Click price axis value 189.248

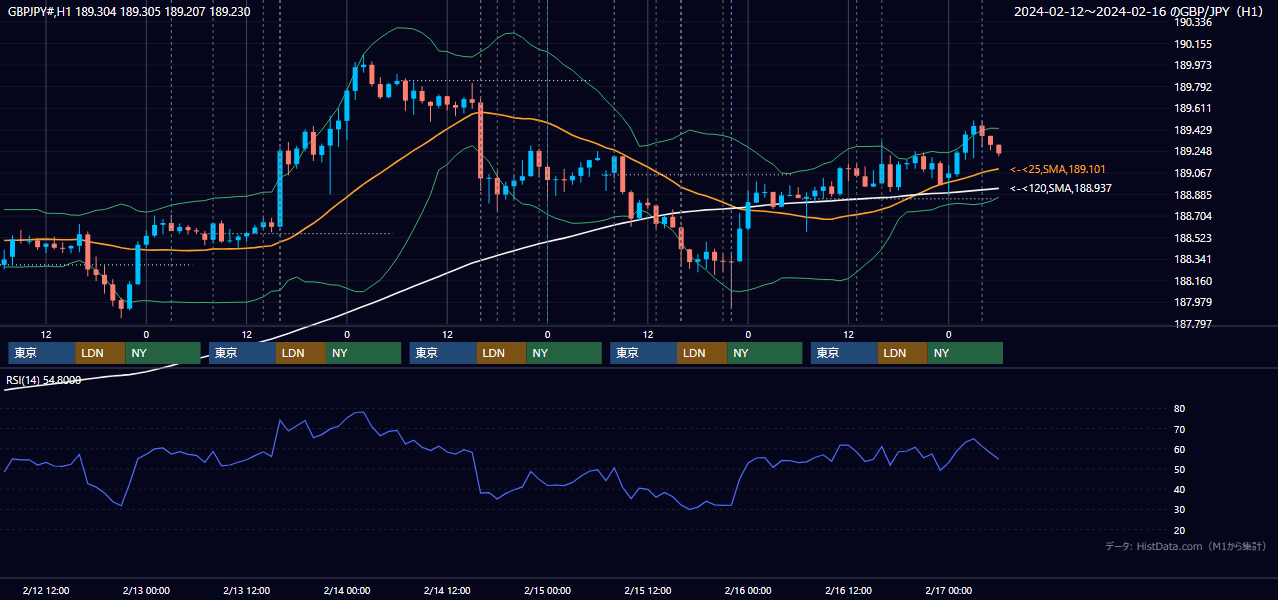pyautogui.click(x=1193, y=151)
